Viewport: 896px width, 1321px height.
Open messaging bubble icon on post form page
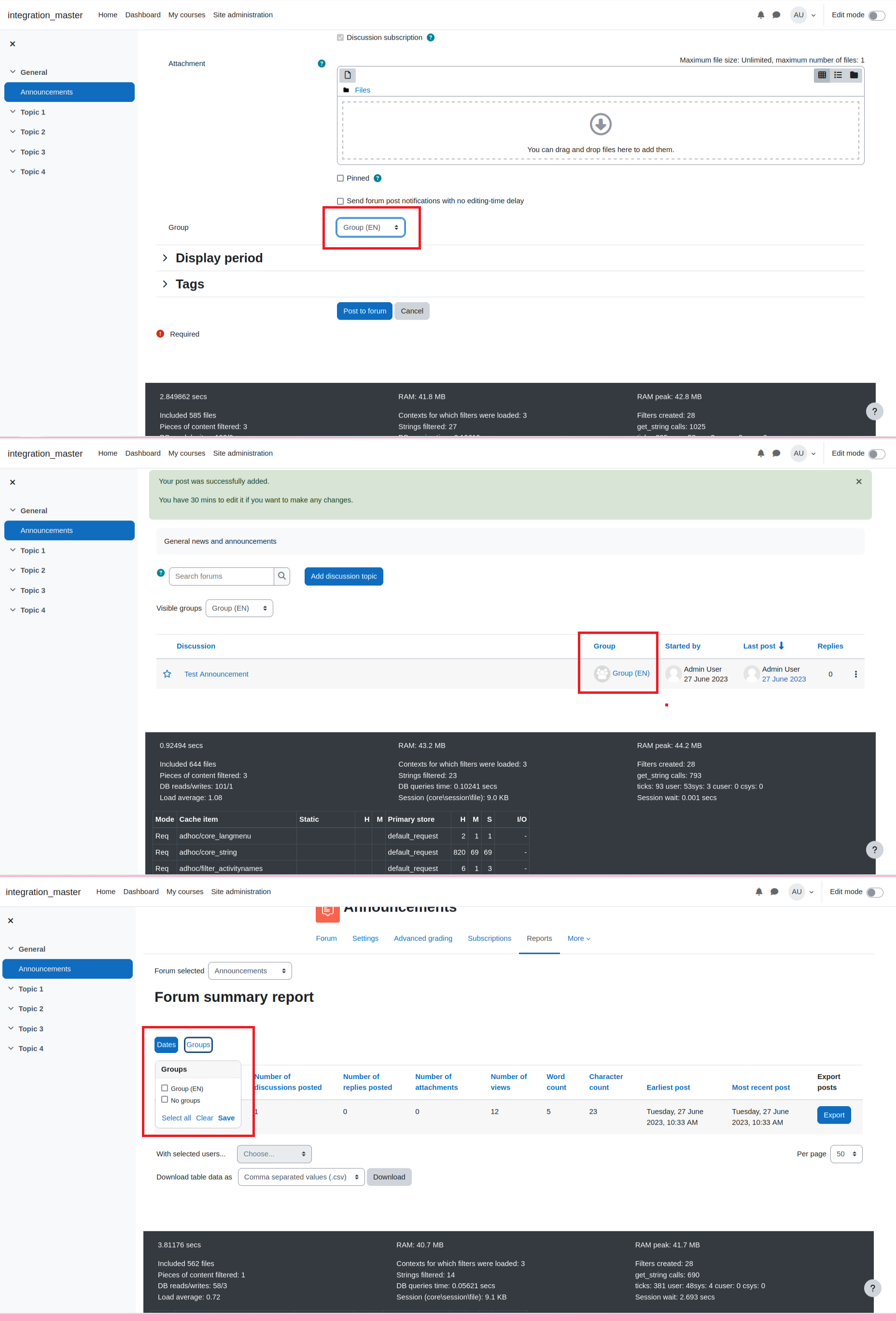pos(776,15)
